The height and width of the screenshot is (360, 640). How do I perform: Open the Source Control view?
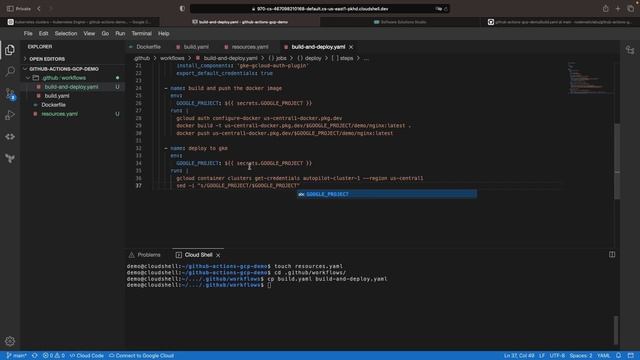[10, 93]
